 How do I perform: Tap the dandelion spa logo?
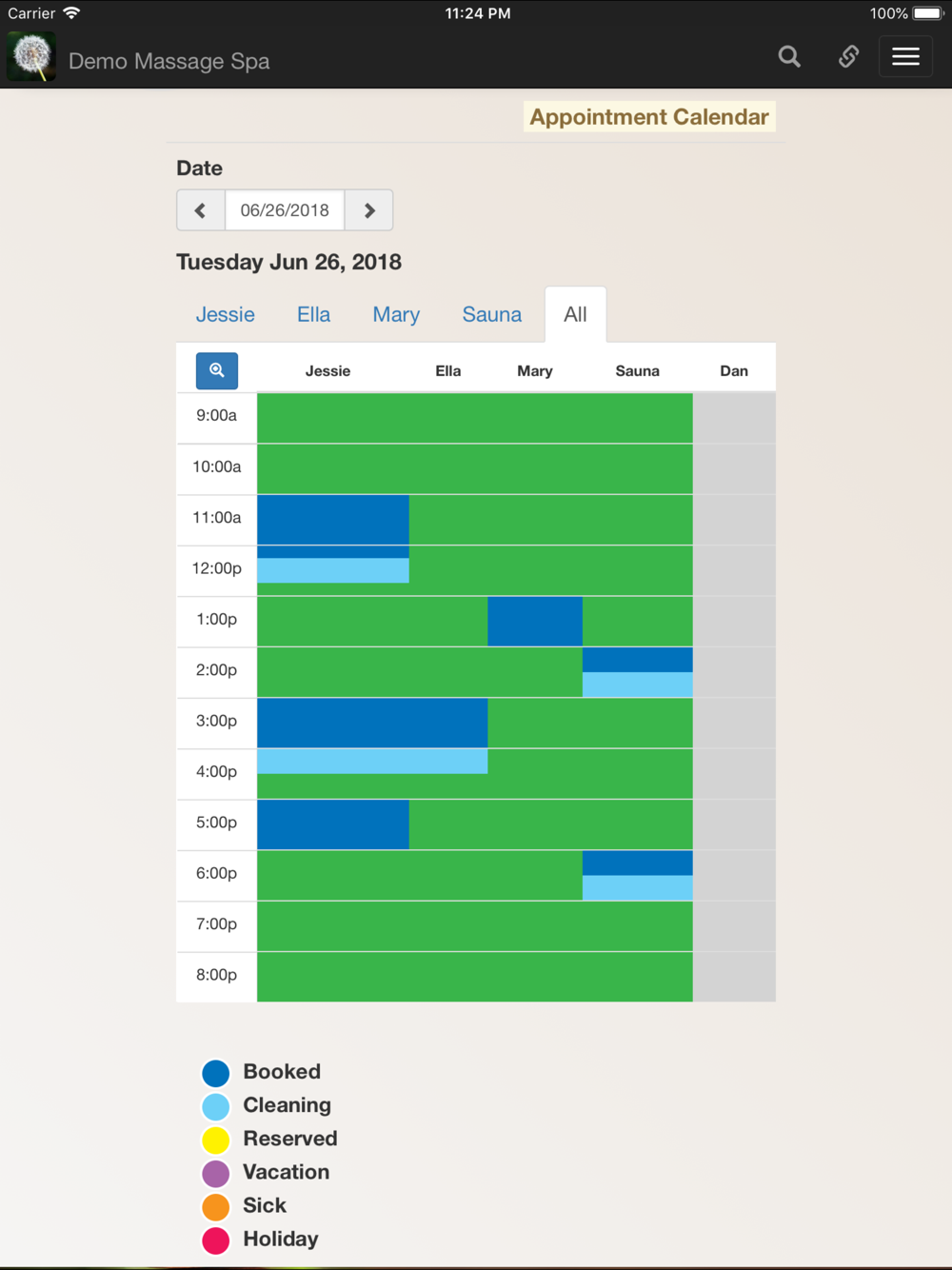click(x=31, y=57)
